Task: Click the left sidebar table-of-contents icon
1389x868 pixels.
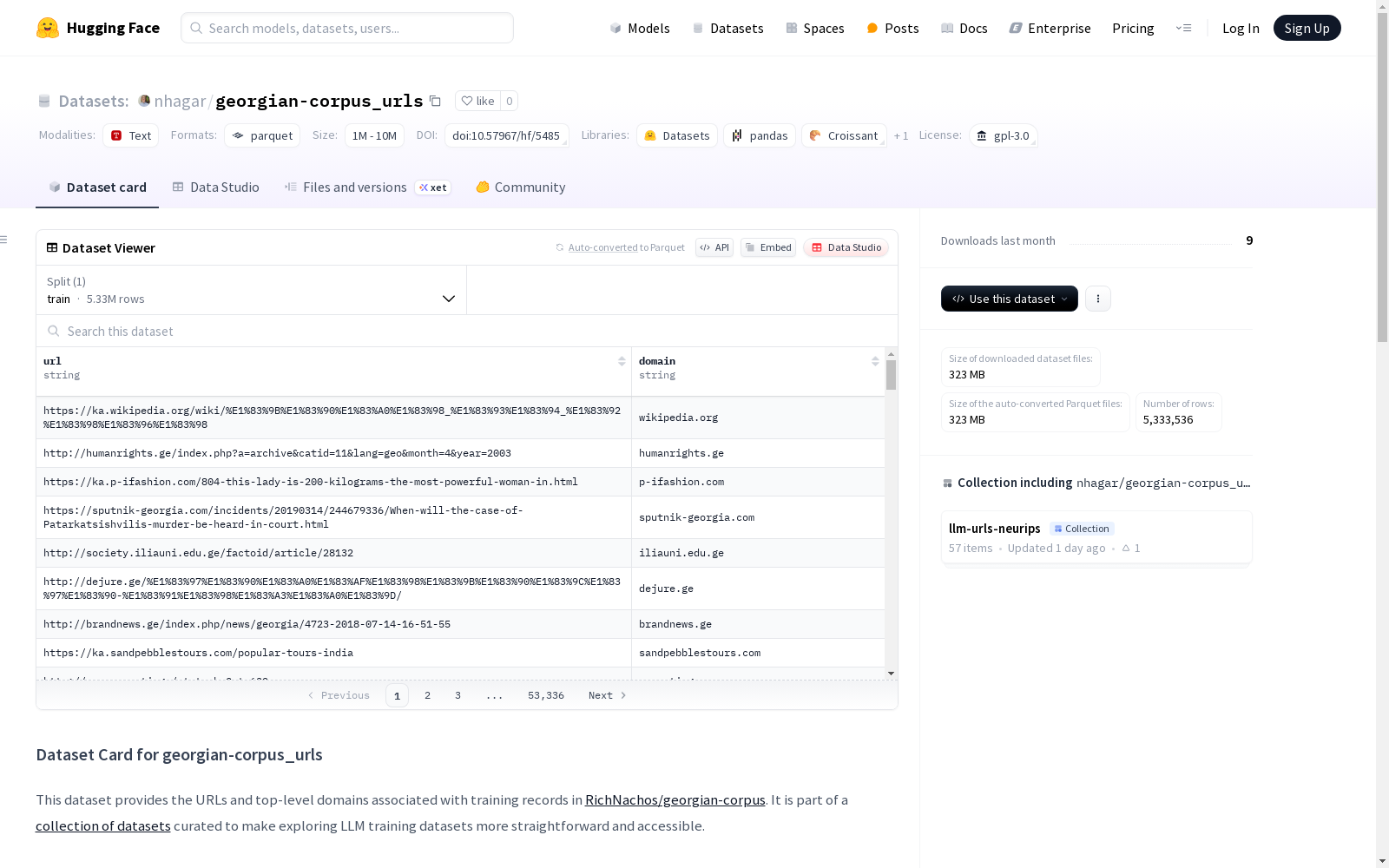Action: (4, 240)
